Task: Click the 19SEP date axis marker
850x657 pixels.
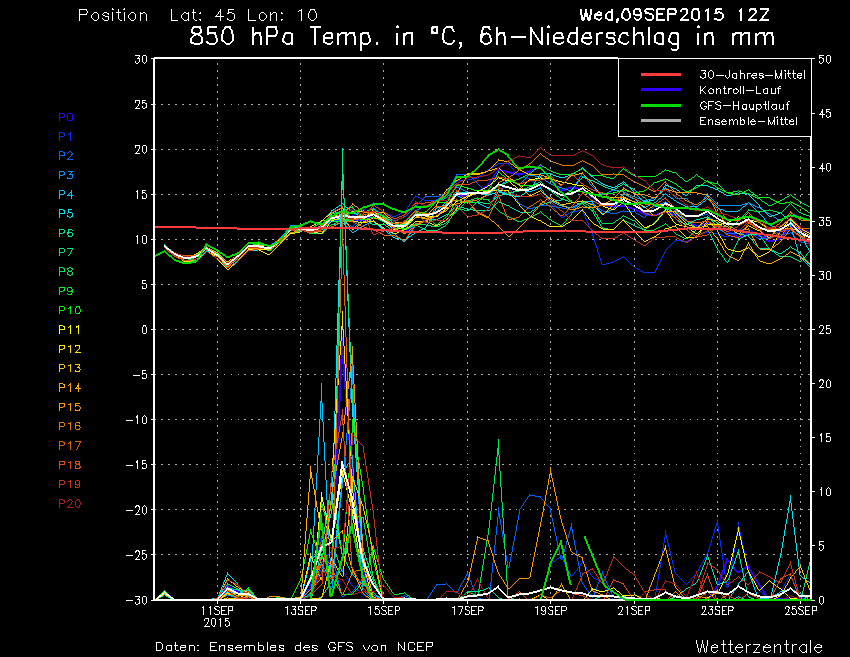Action: click(x=550, y=610)
